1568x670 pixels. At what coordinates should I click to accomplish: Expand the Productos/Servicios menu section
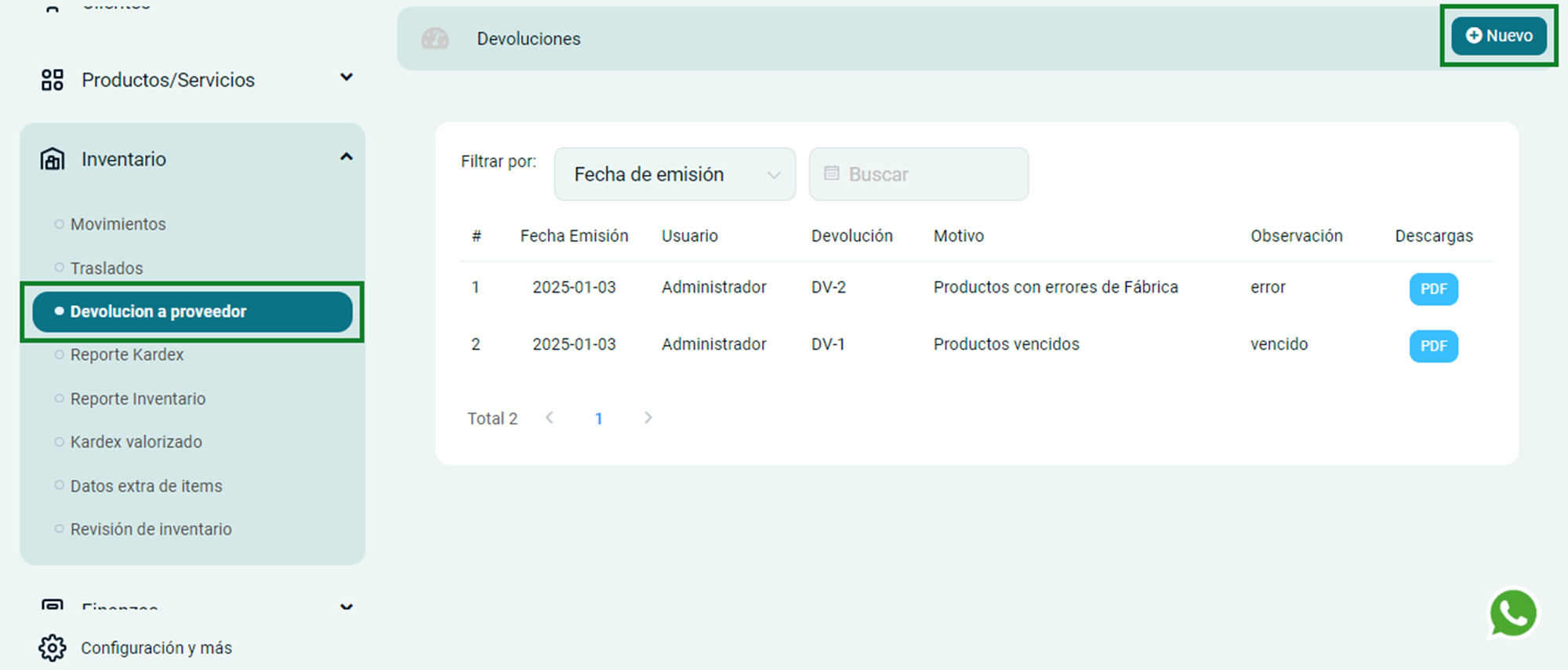pos(346,78)
